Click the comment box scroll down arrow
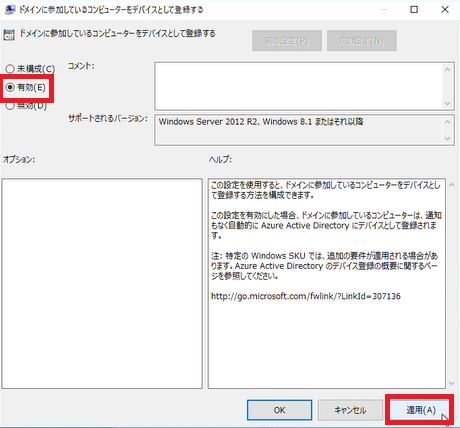Image resolution: width=460 pixels, height=428 pixels. 447,104
